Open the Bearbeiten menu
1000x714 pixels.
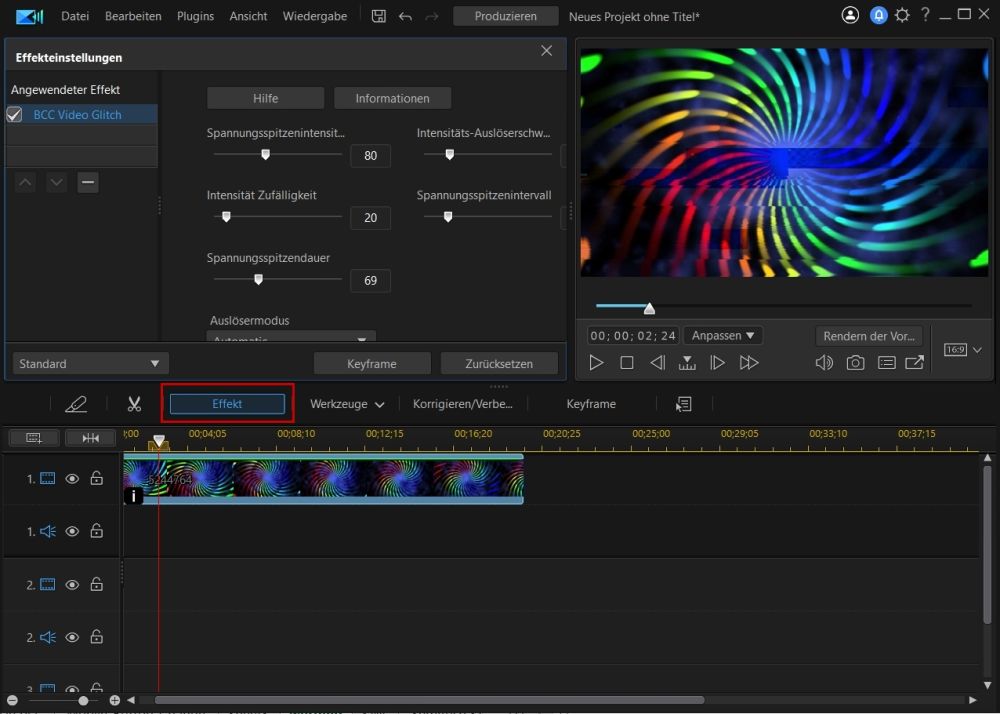[x=133, y=16]
